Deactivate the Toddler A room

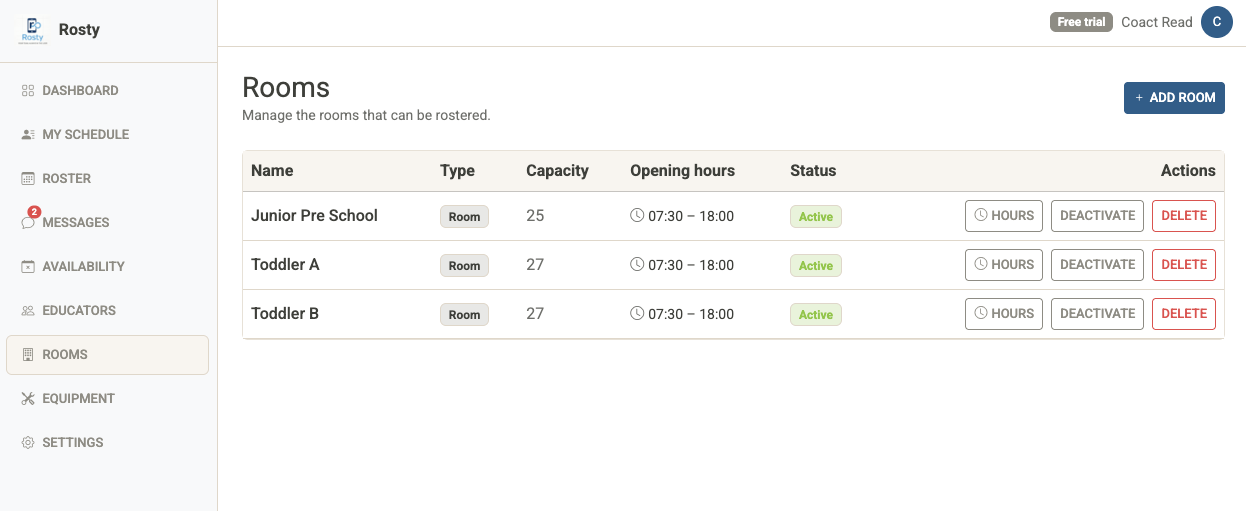1097,265
